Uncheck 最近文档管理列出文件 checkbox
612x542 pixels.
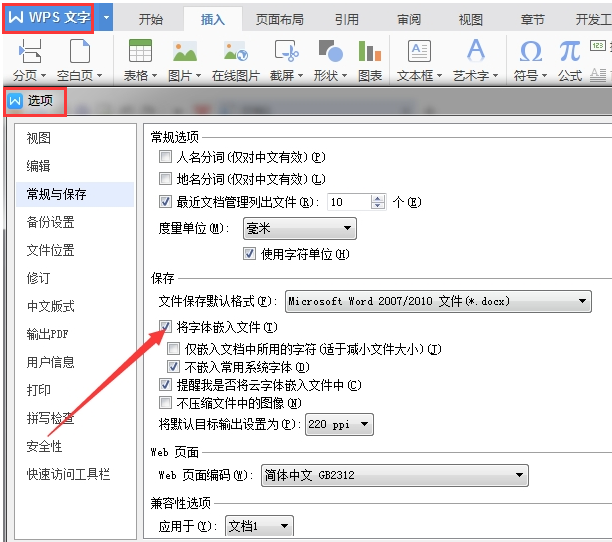pos(165,202)
